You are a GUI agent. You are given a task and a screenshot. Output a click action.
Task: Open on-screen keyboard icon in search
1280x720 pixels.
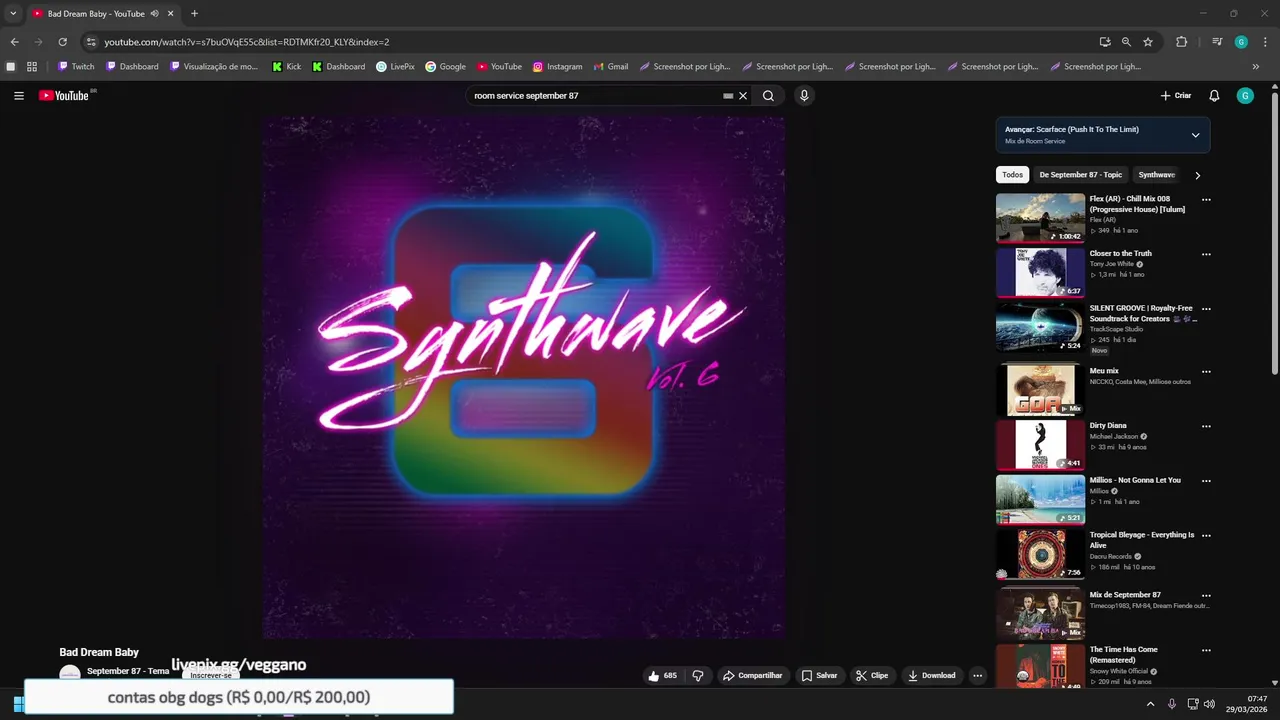coord(728,96)
